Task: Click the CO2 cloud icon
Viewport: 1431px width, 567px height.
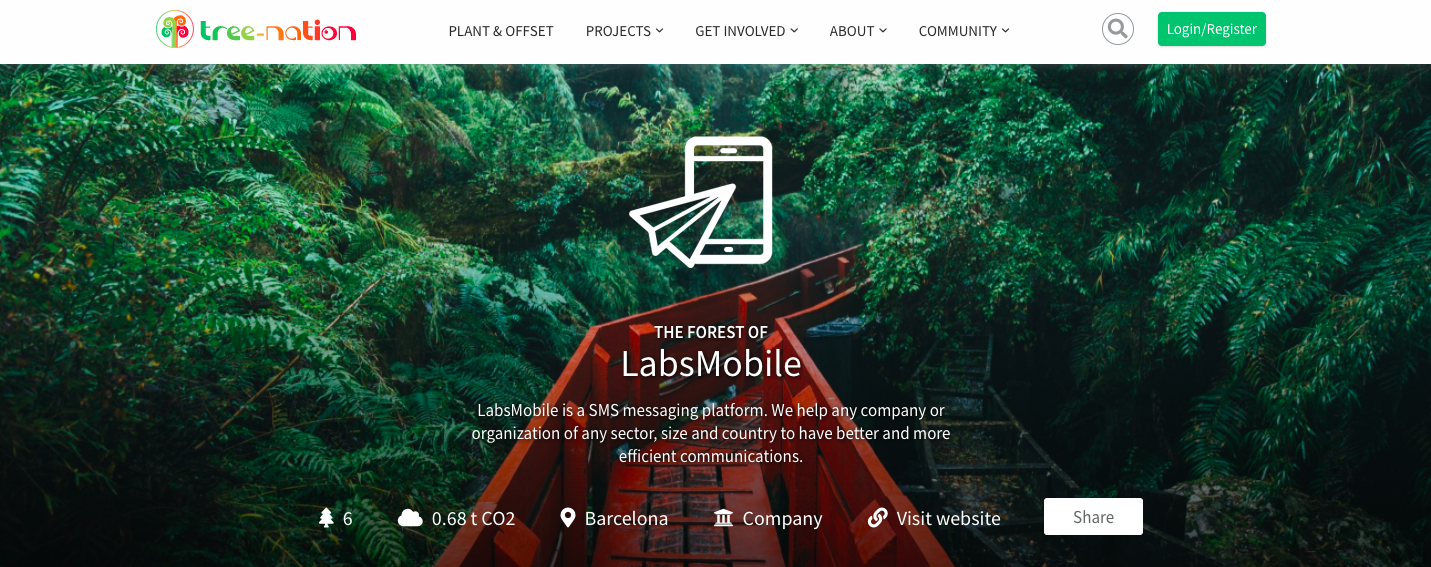Action: click(410, 518)
